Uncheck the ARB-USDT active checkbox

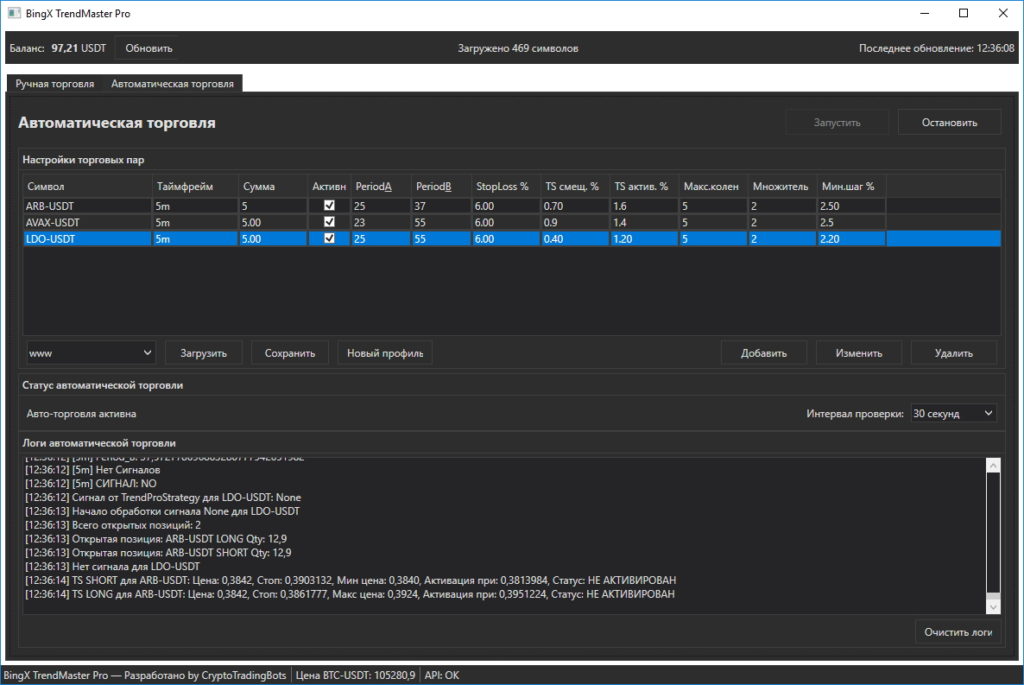pyautogui.click(x=329, y=205)
